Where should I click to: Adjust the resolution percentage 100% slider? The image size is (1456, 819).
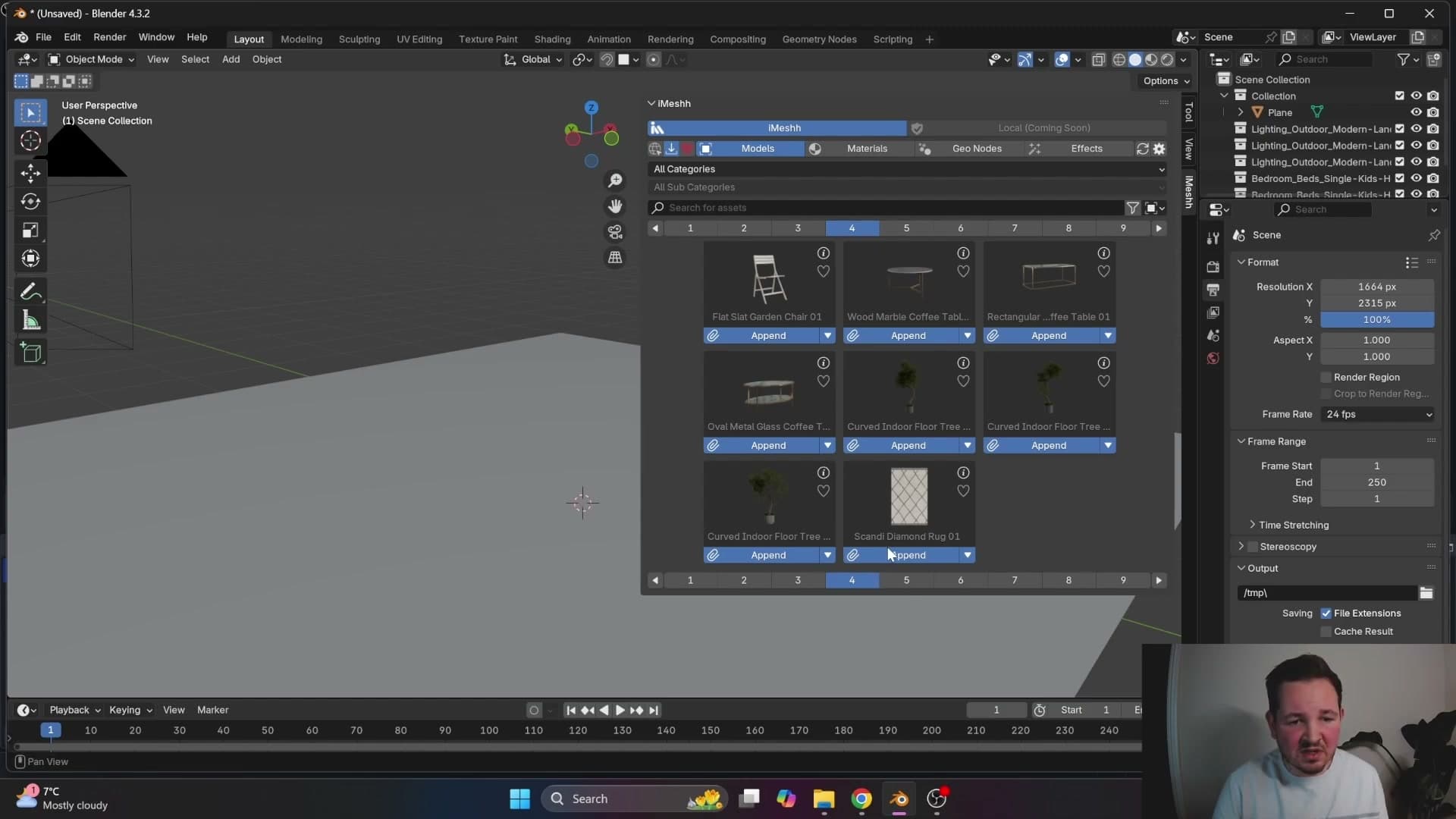[1377, 320]
